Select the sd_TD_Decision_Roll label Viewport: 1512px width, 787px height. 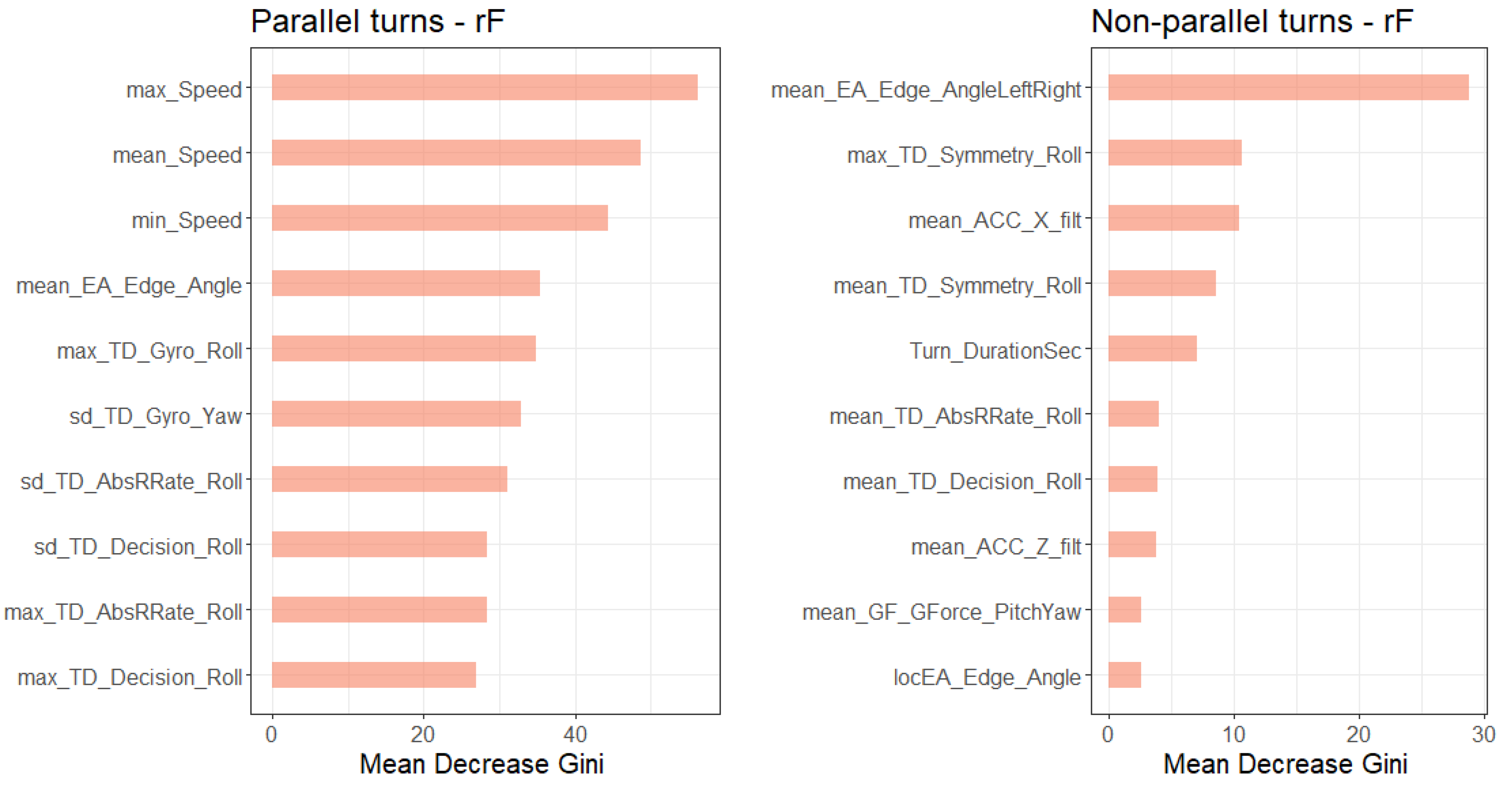[138, 546]
